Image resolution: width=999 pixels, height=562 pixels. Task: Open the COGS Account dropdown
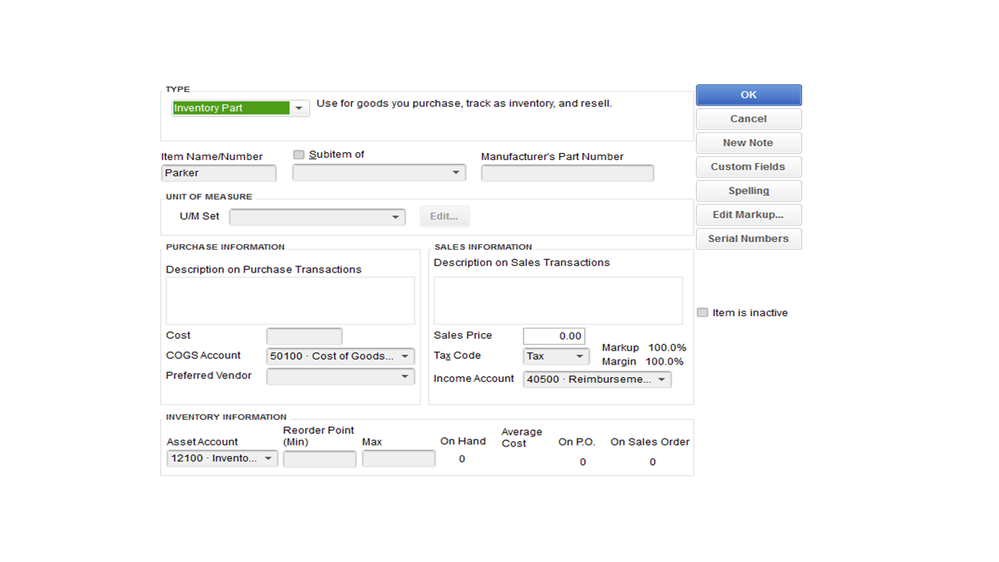click(405, 356)
